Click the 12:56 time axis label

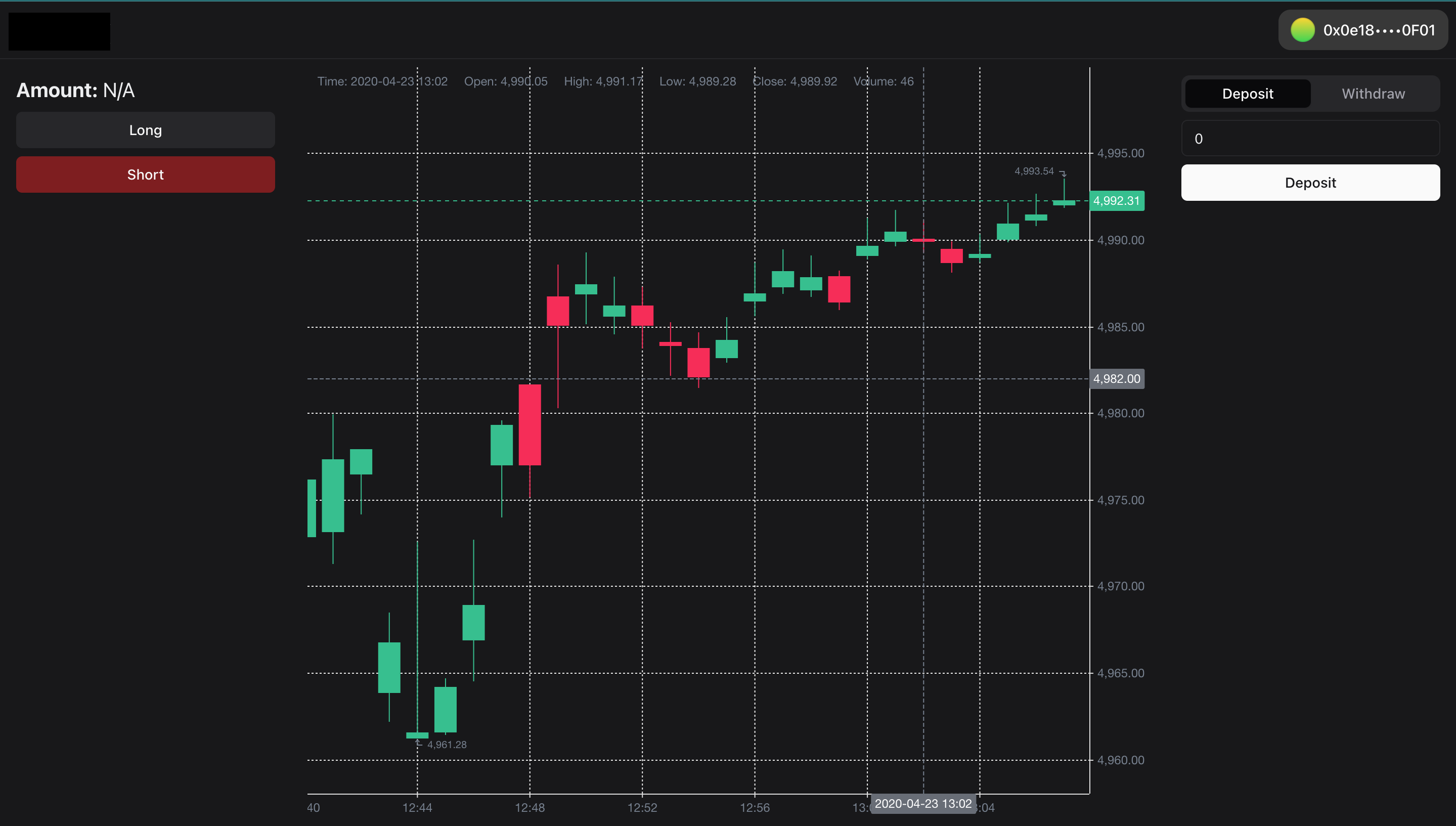coord(755,807)
